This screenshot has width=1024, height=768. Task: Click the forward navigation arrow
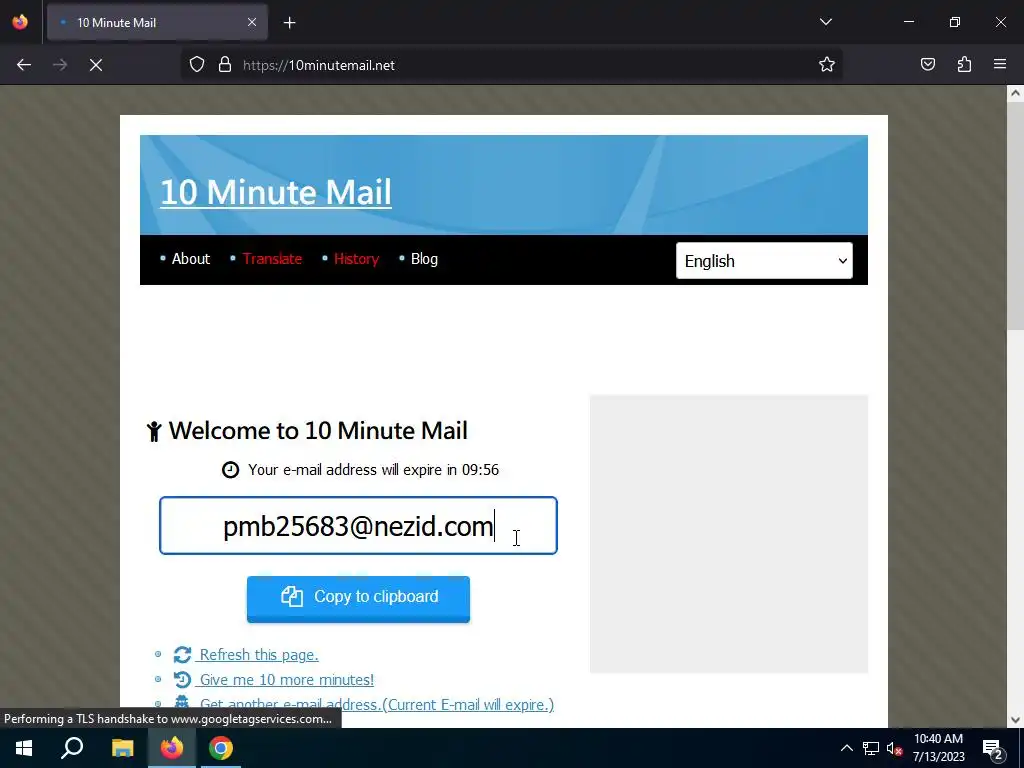(x=59, y=65)
